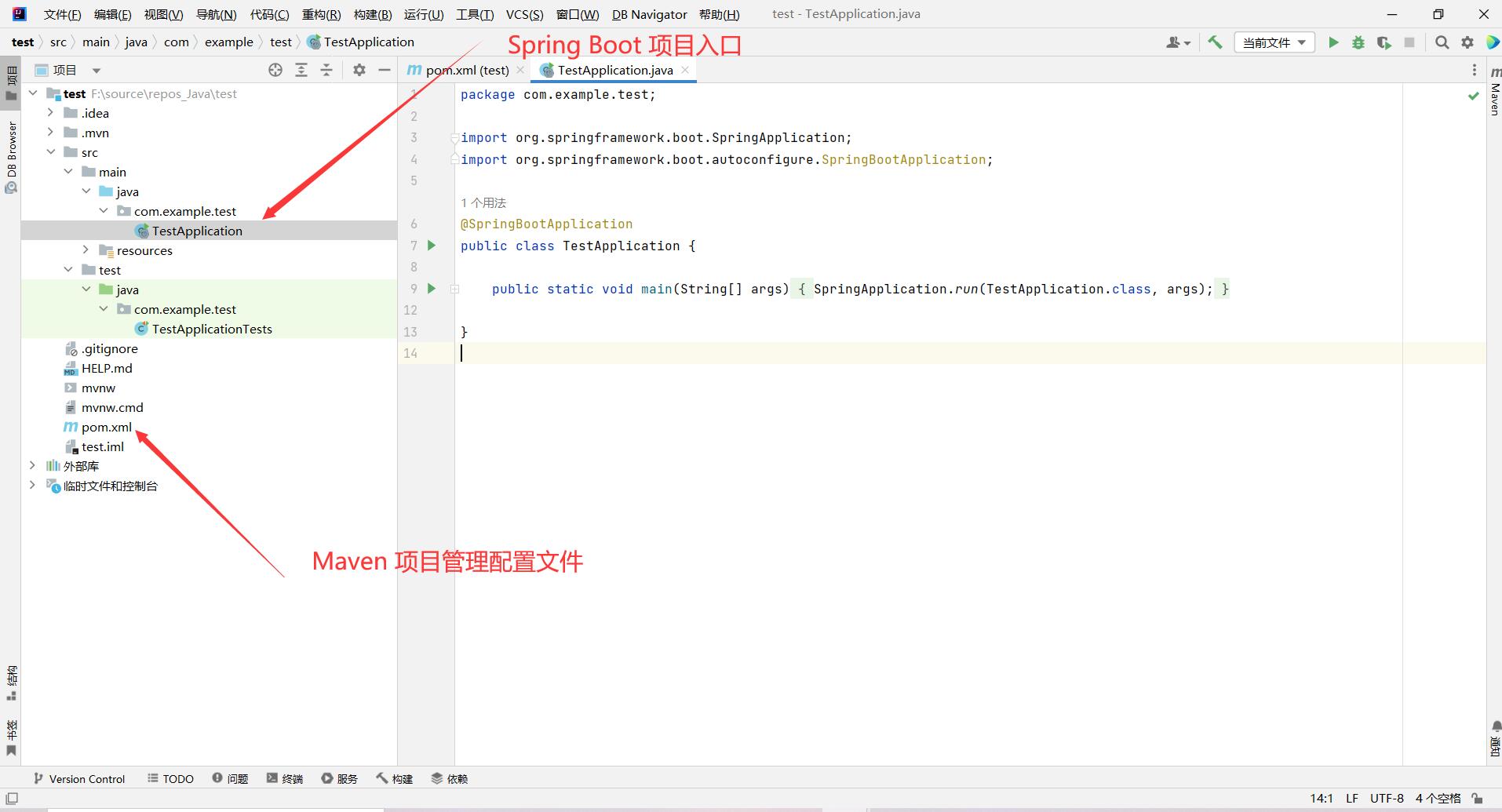Collapse the main folder
This screenshot has width=1502, height=812.
click(x=68, y=172)
